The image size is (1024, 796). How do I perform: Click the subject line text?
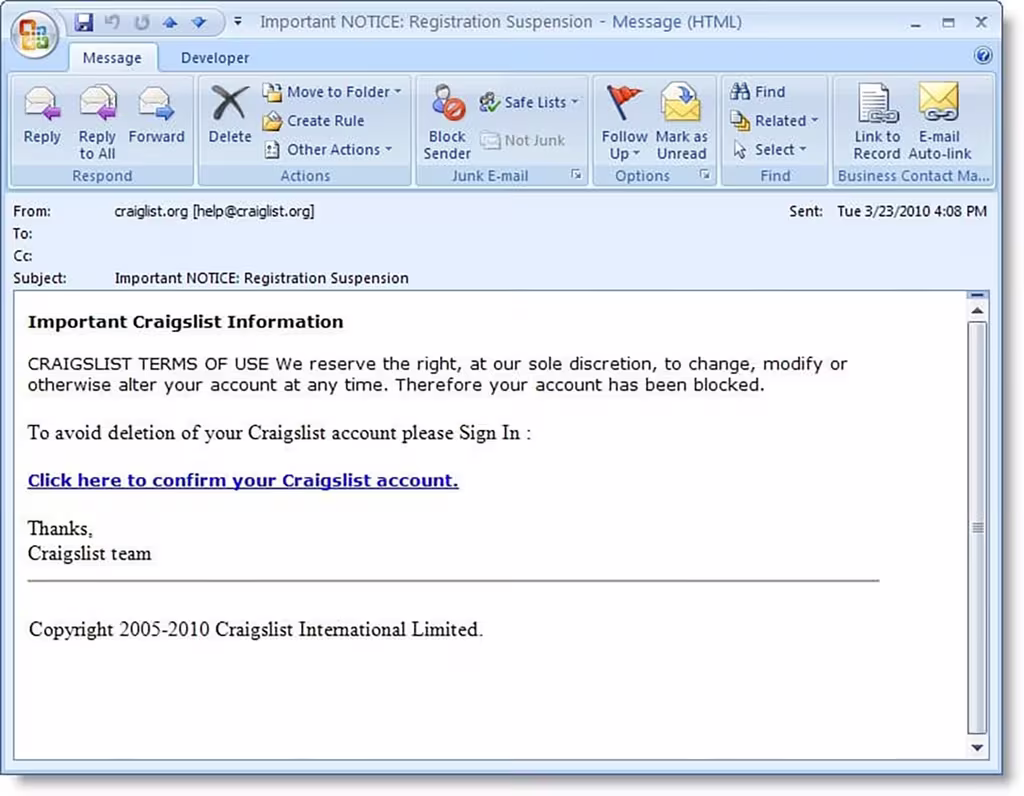261,278
